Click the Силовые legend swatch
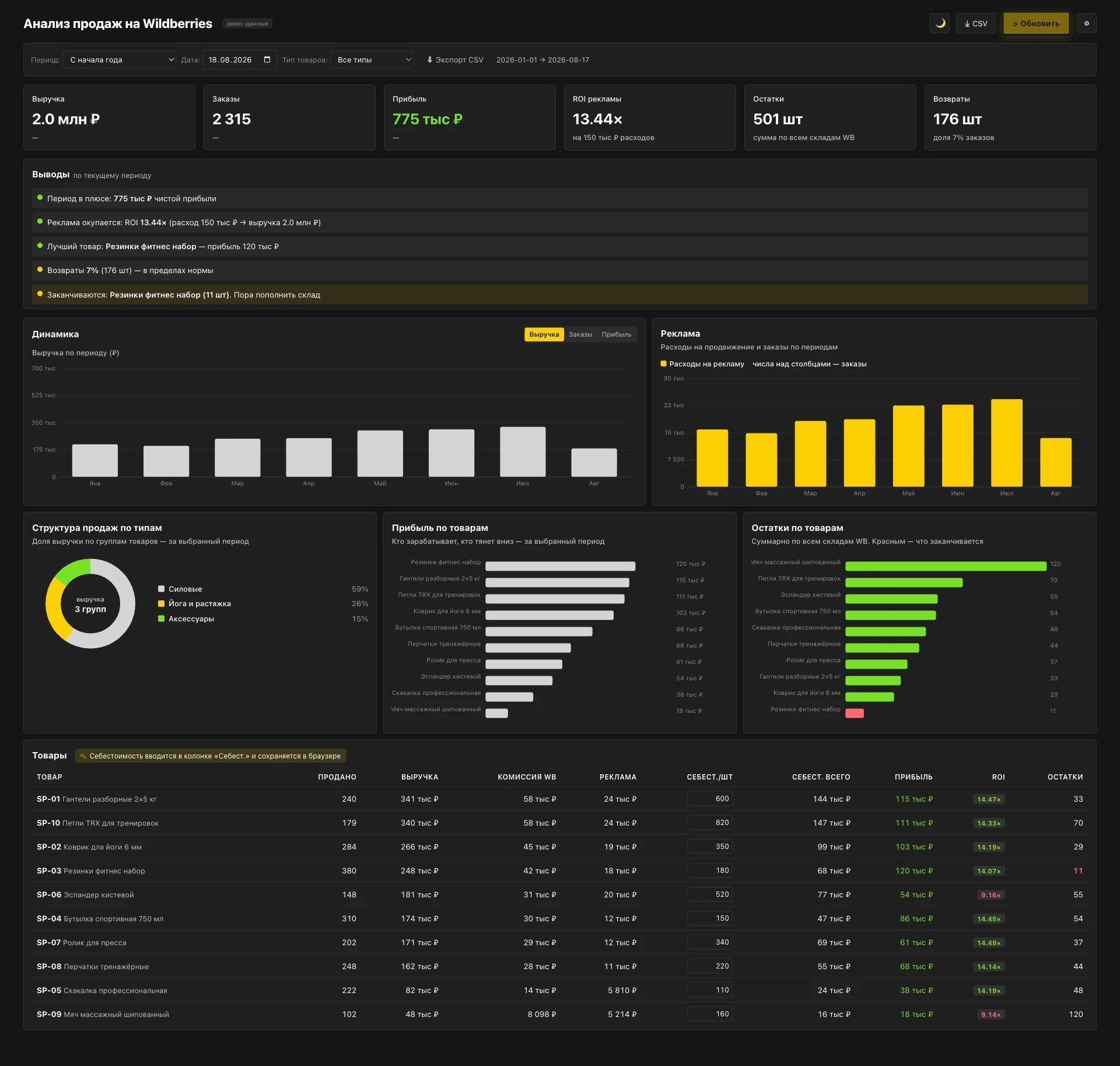The width and height of the screenshot is (1120, 1066). point(161,589)
